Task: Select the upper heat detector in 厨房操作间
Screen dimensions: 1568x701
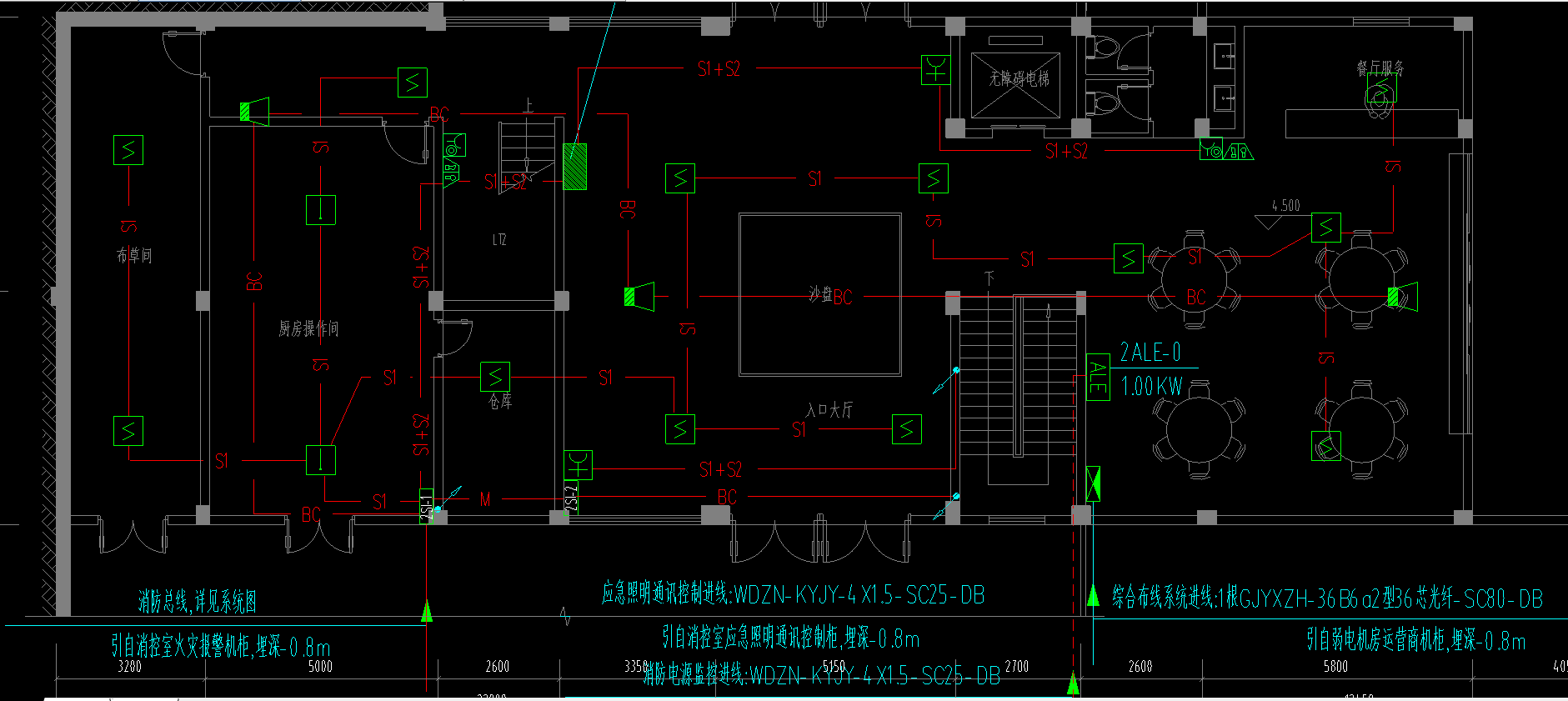Action: pos(321,210)
